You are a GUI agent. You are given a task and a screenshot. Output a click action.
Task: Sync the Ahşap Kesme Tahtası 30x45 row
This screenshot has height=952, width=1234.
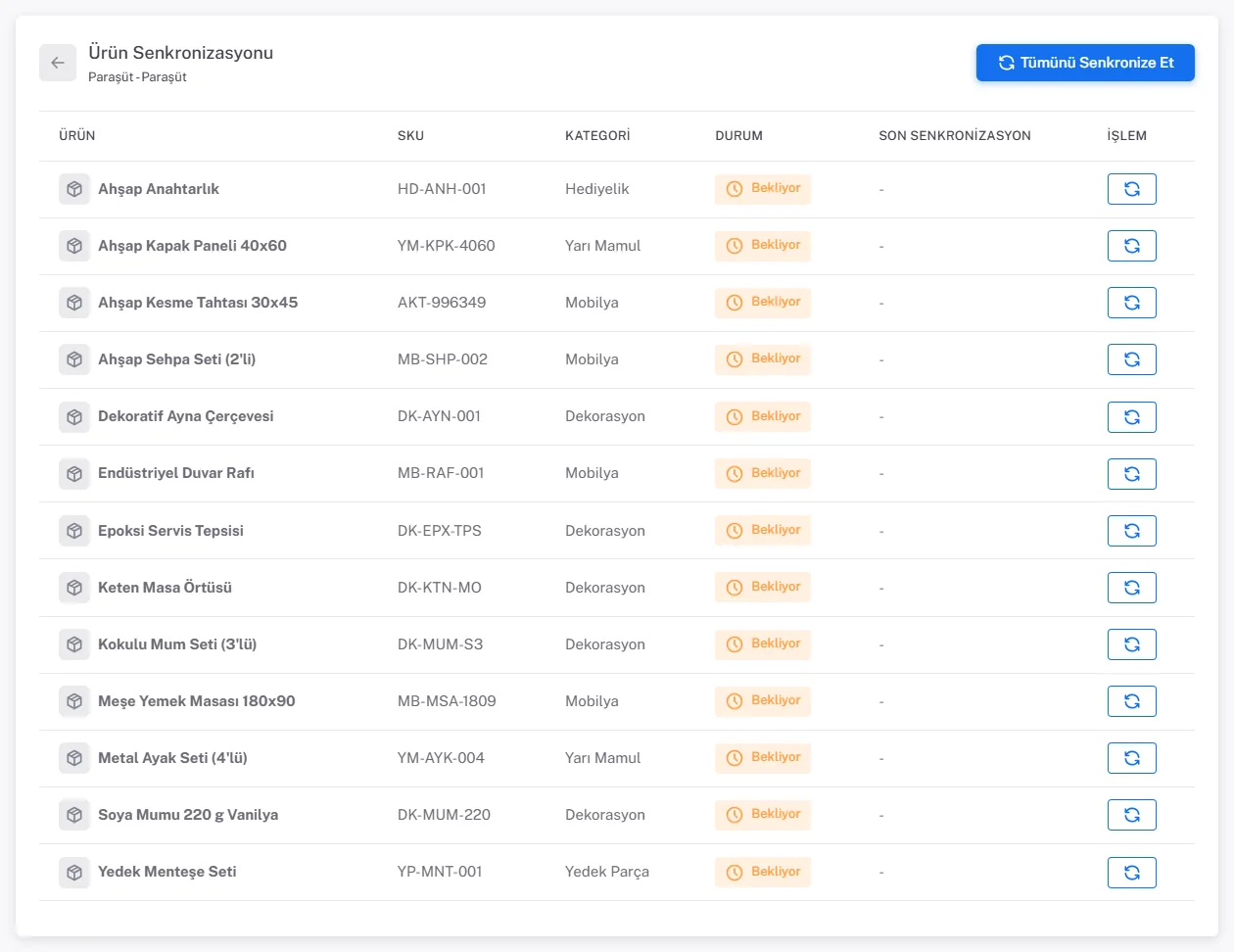pos(1131,303)
